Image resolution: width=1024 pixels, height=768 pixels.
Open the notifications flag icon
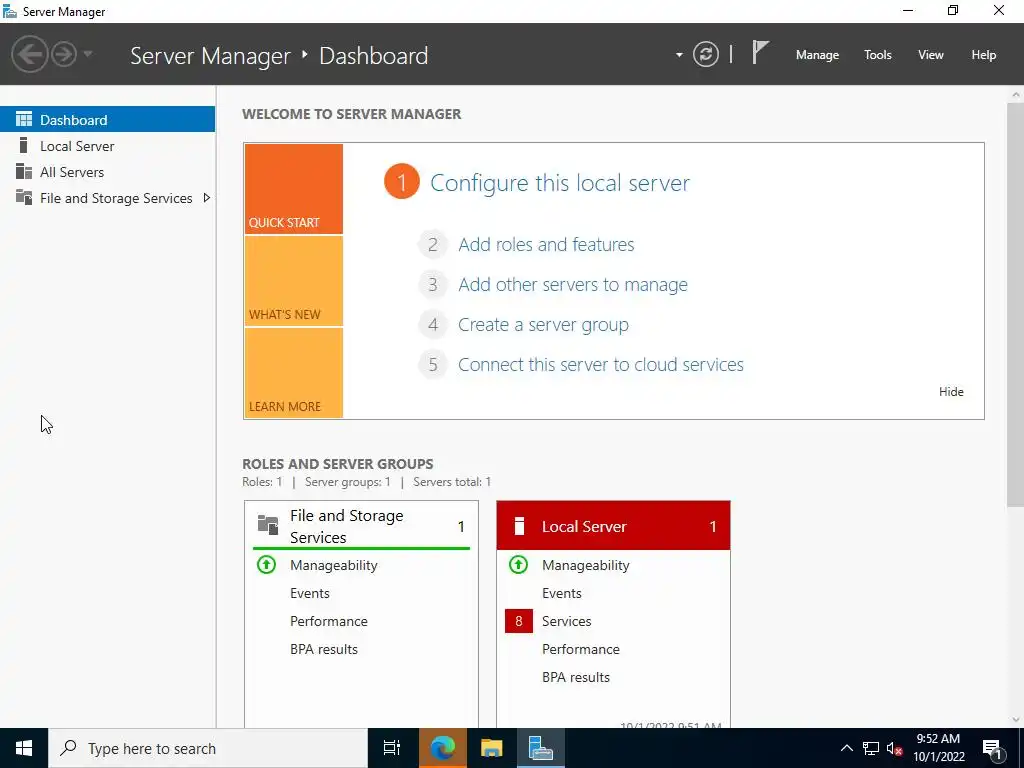point(760,52)
